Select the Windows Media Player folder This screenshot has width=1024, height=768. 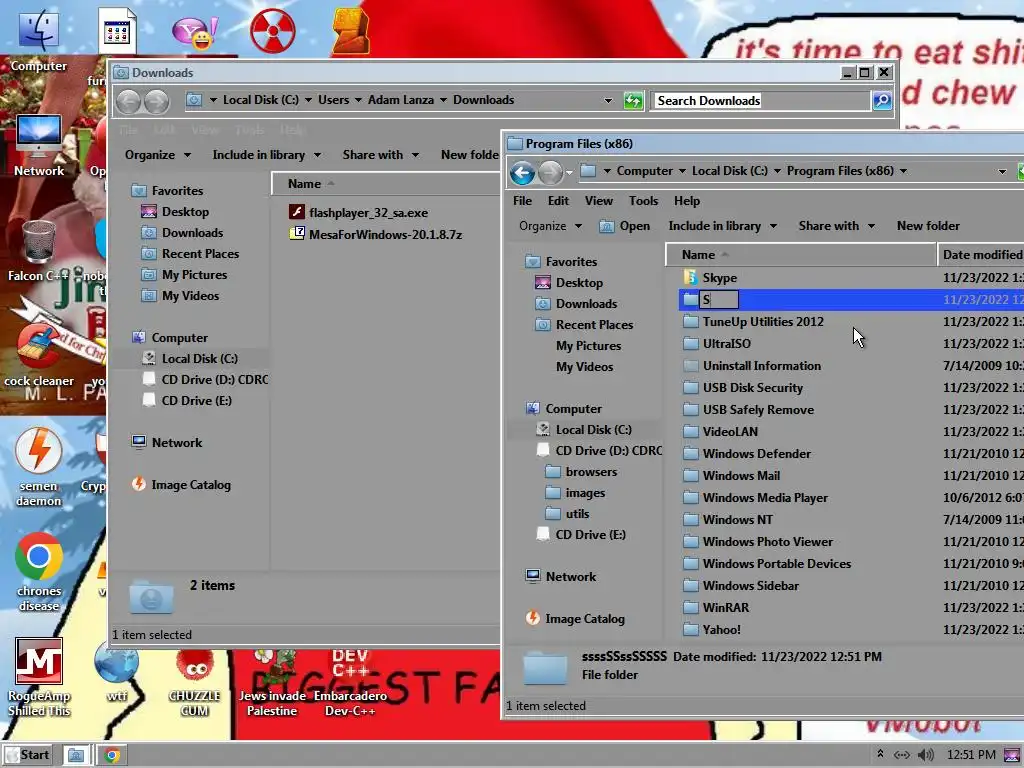point(765,498)
